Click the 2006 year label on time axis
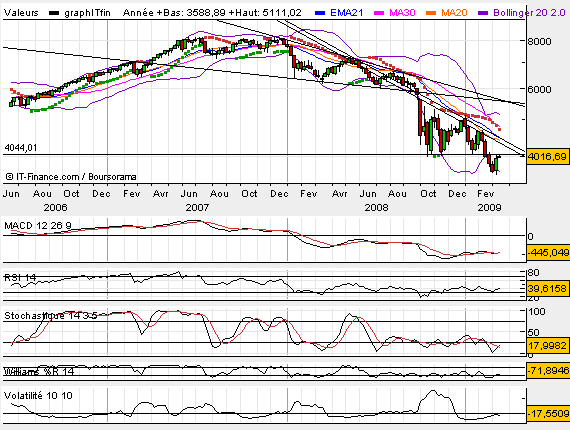 [x=55, y=208]
